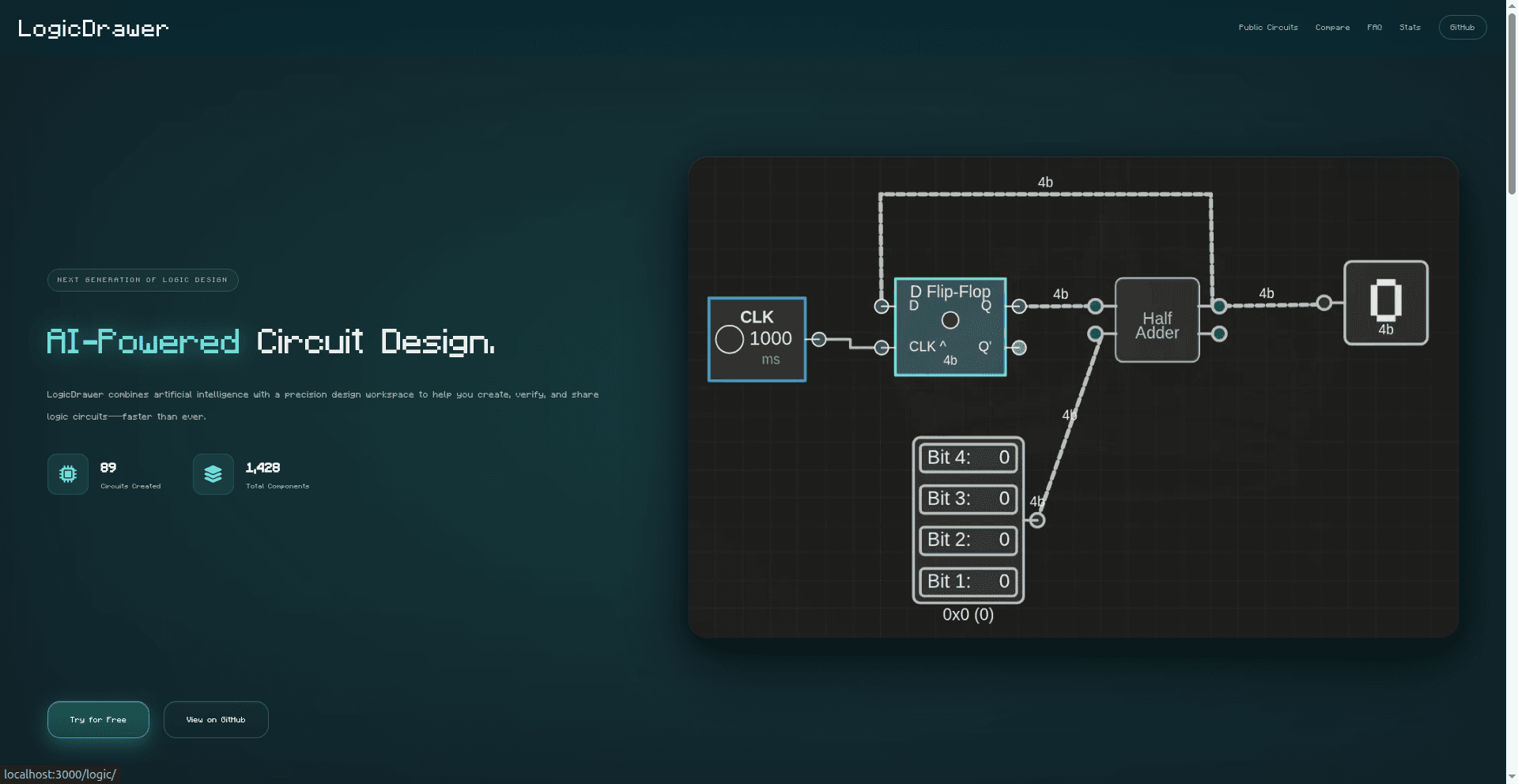
Task: Click the Try for Free button
Action: (97, 719)
